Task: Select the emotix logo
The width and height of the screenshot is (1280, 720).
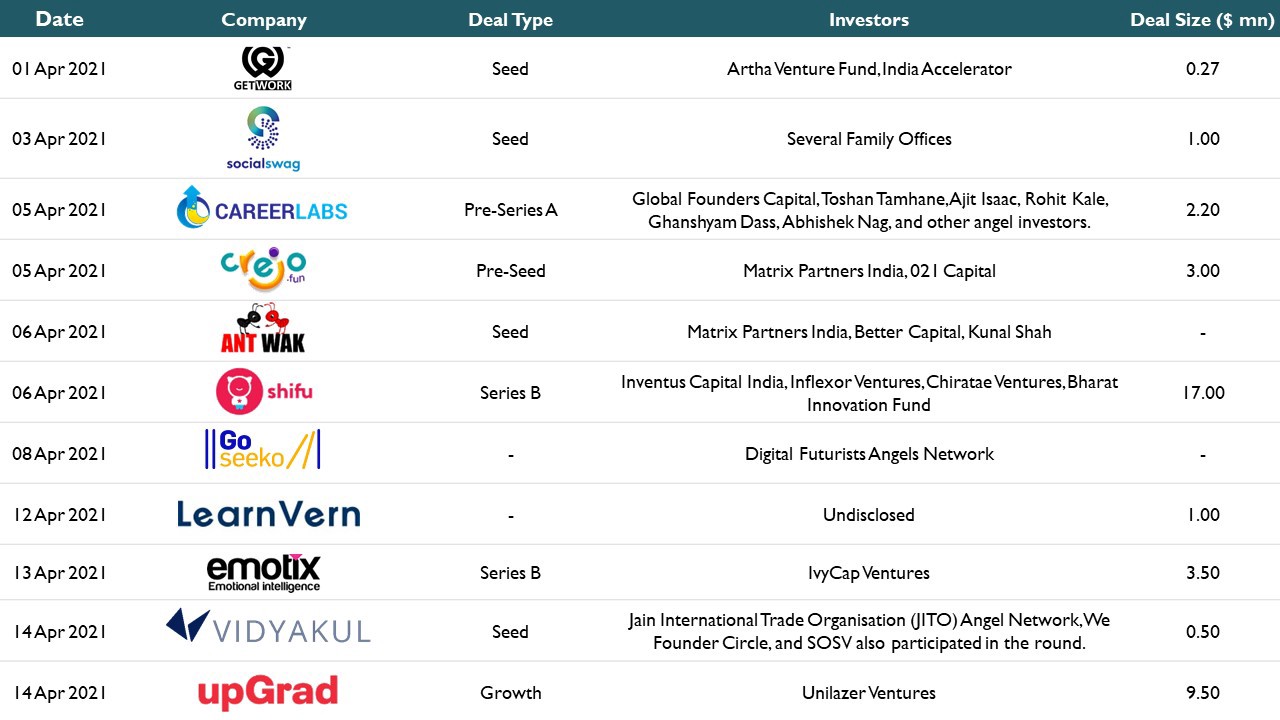Action: tap(264, 572)
